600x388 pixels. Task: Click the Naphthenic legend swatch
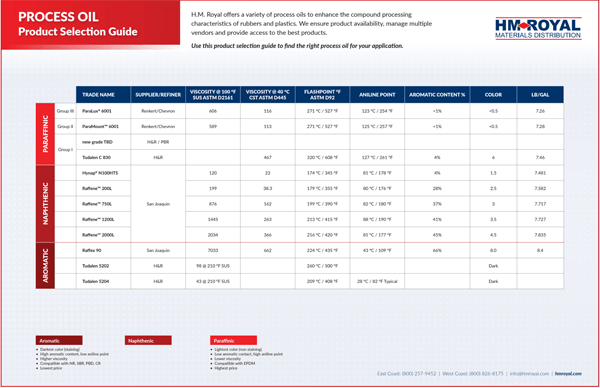coord(148,341)
